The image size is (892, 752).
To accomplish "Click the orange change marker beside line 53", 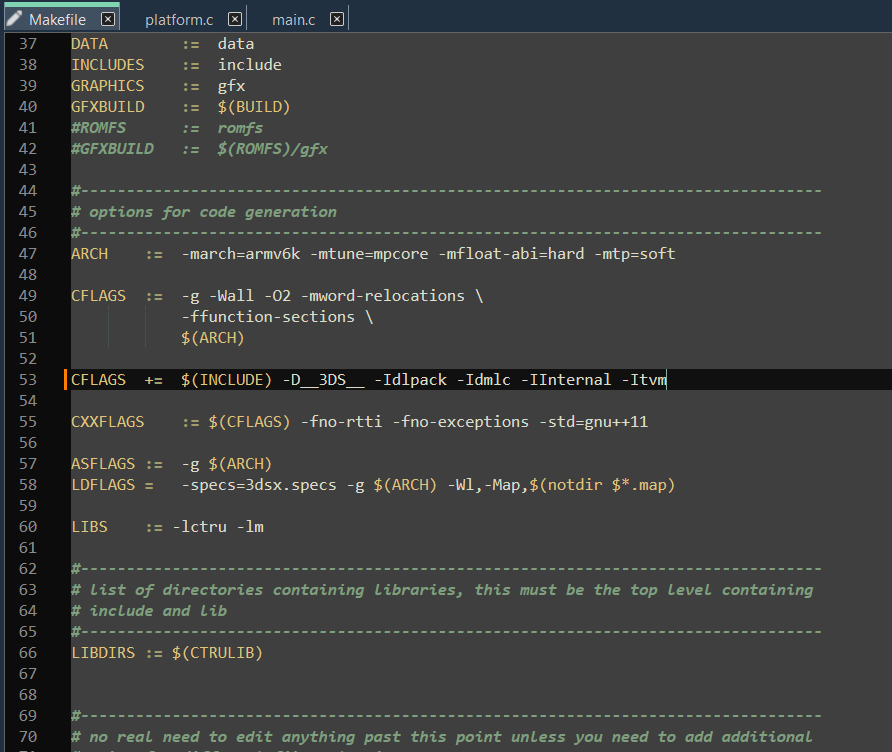I will coord(65,380).
